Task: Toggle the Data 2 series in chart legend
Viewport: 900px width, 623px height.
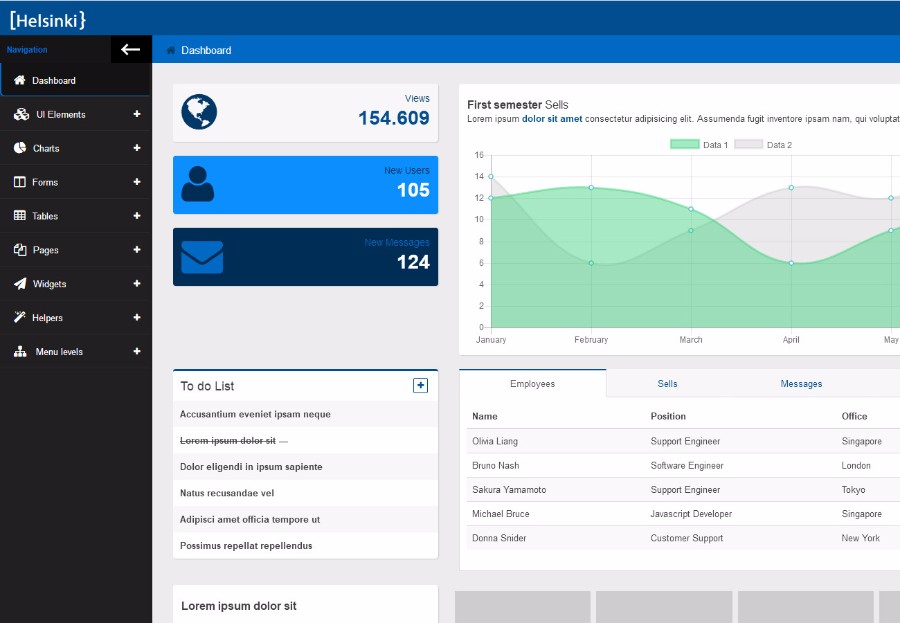Action: coord(768,143)
